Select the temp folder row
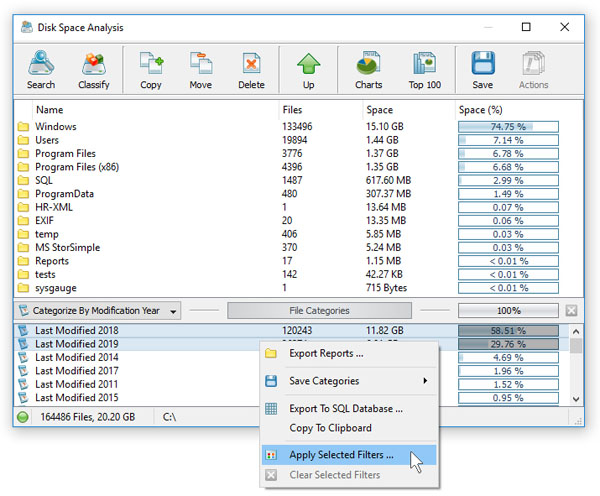 (x=298, y=234)
